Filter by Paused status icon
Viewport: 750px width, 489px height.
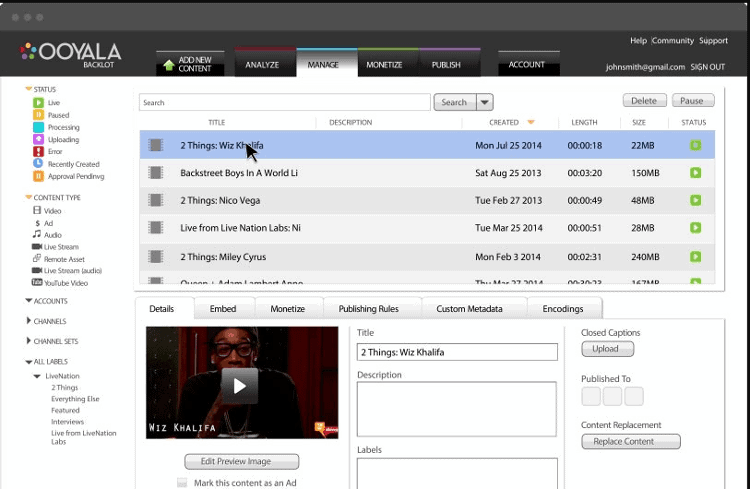coord(38,115)
